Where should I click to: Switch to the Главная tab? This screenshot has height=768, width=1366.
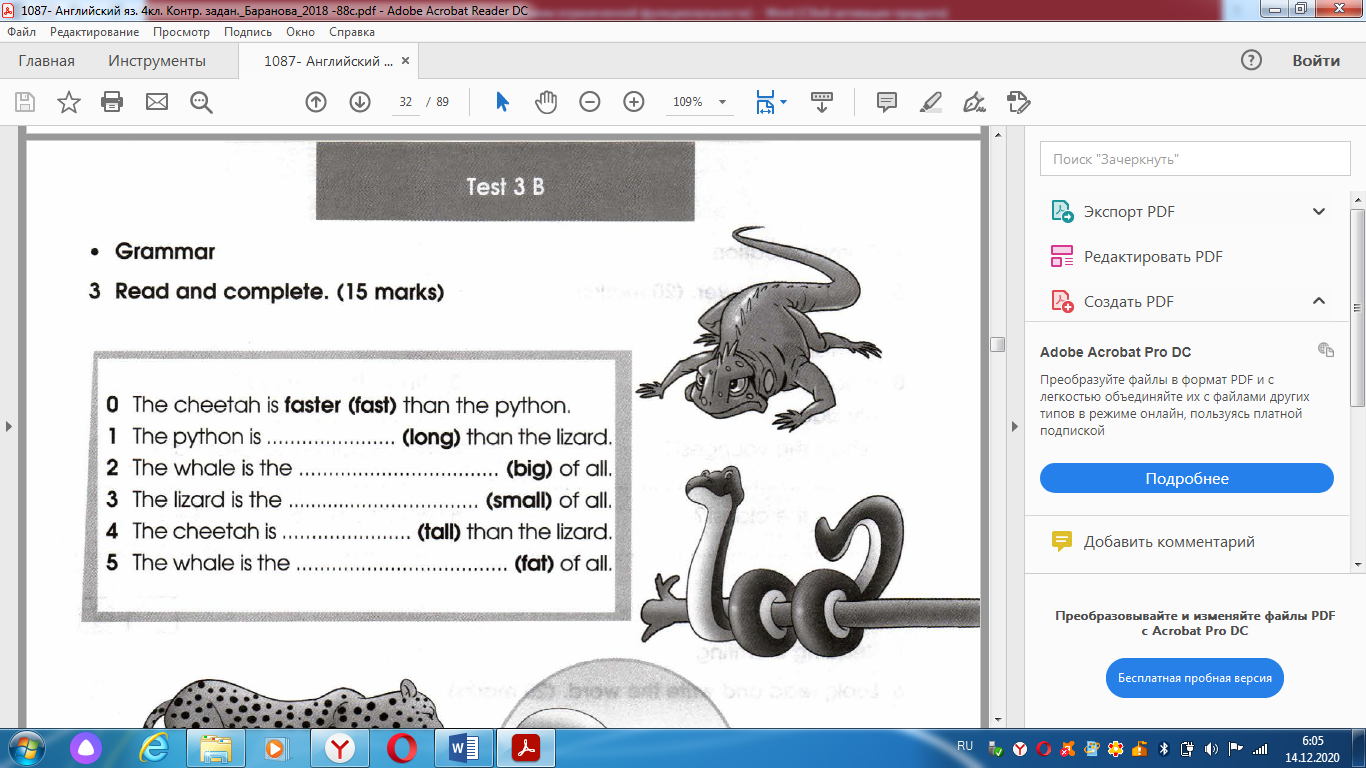click(x=46, y=60)
